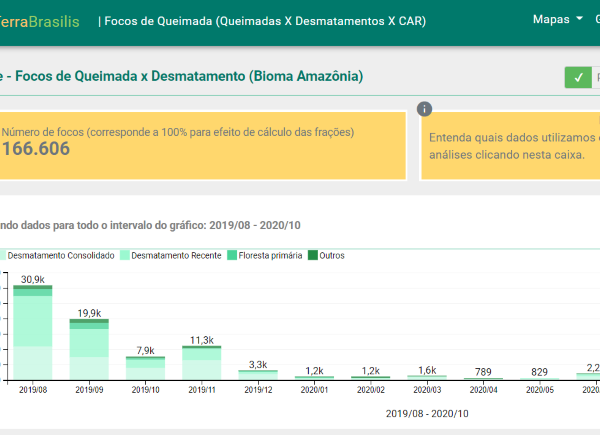The height and width of the screenshot is (435, 600).
Task: Toggle the green checkmark switch
Action: [x=578, y=78]
